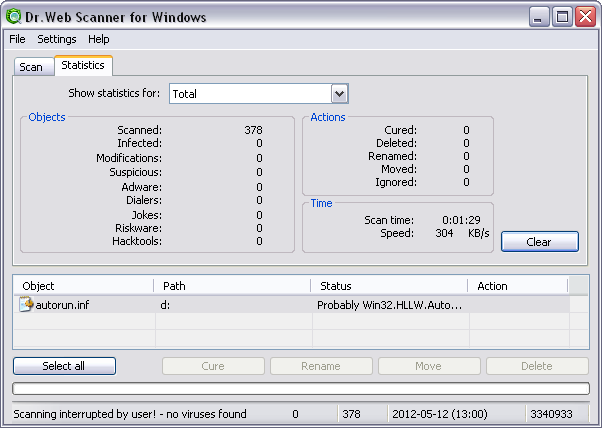Click the 'Riskware:' label
This screenshot has height=428, width=602.
pos(139,228)
